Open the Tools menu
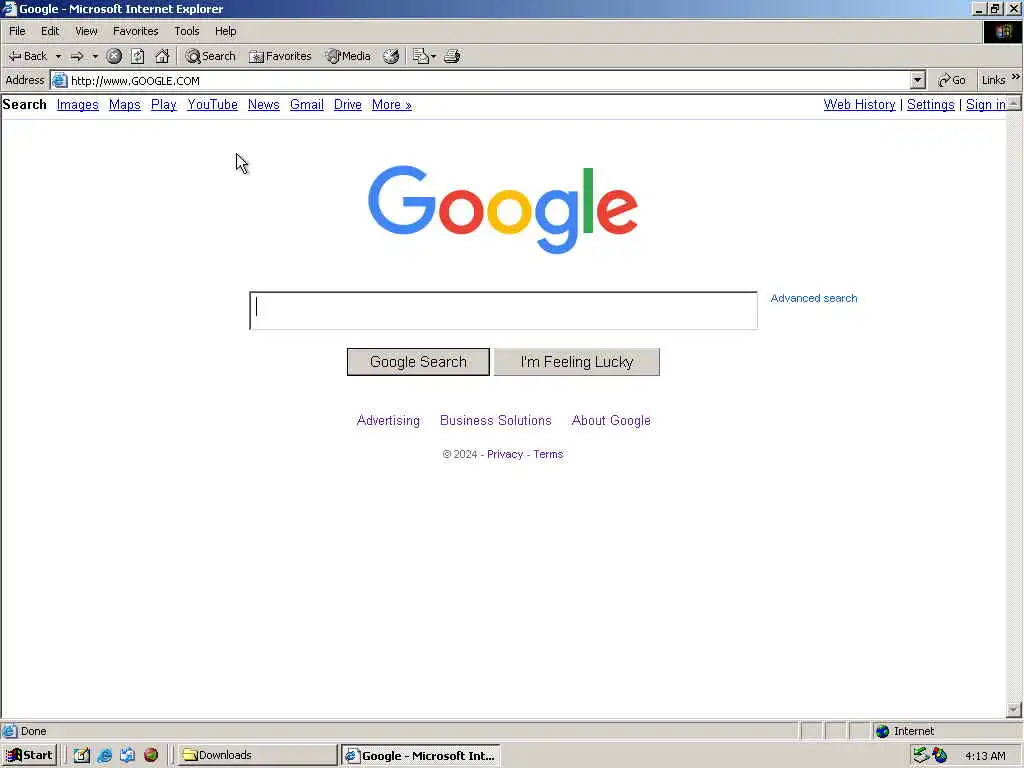1024x768 pixels. click(x=187, y=31)
